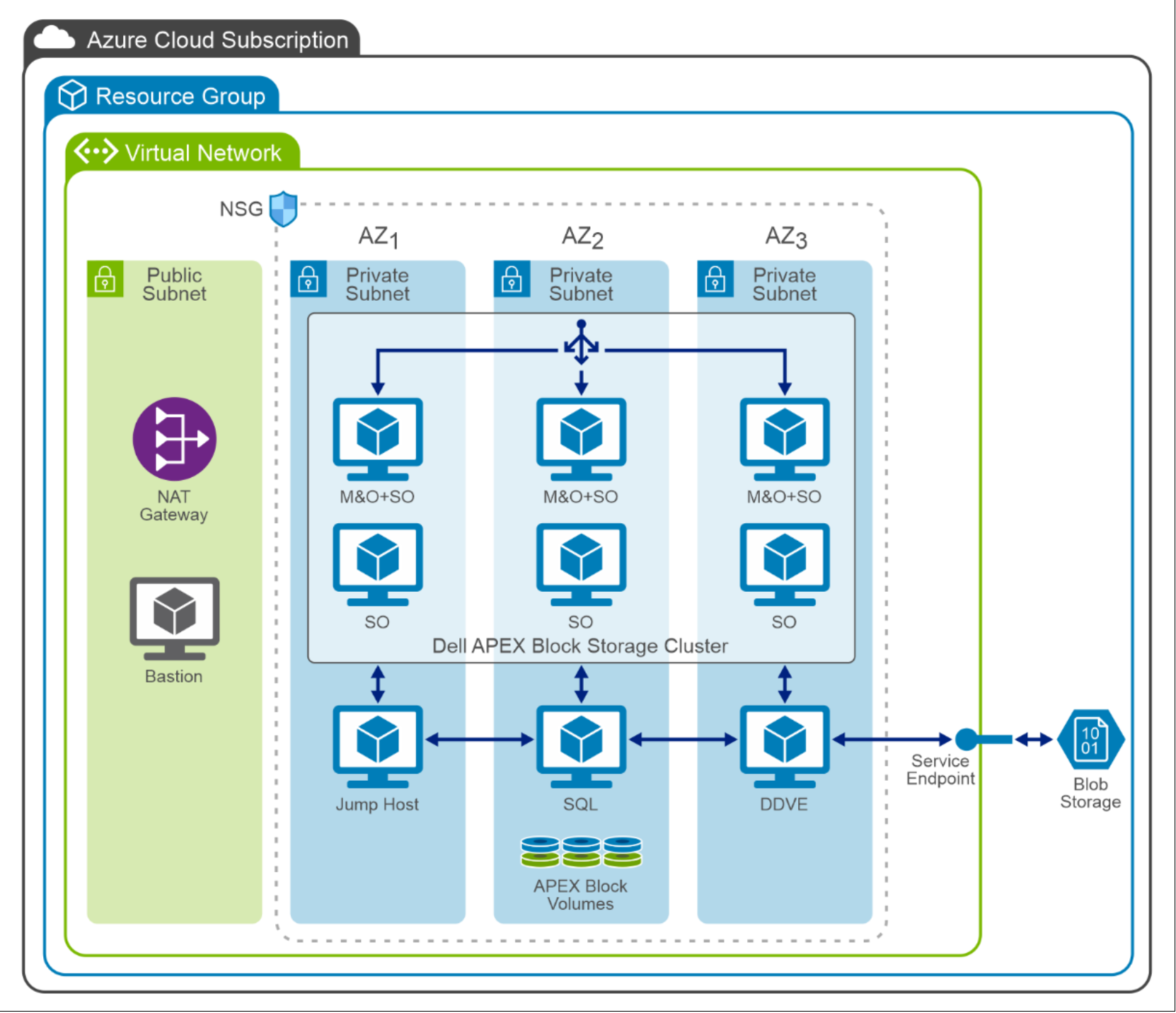
Task: Click the arrow between Service Endpoint and Blob Storage
Action: pos(1034,740)
